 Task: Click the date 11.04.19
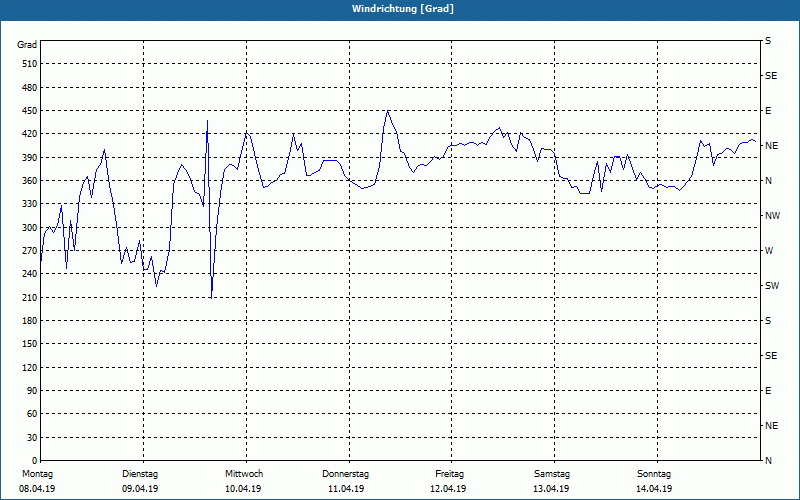click(346, 489)
